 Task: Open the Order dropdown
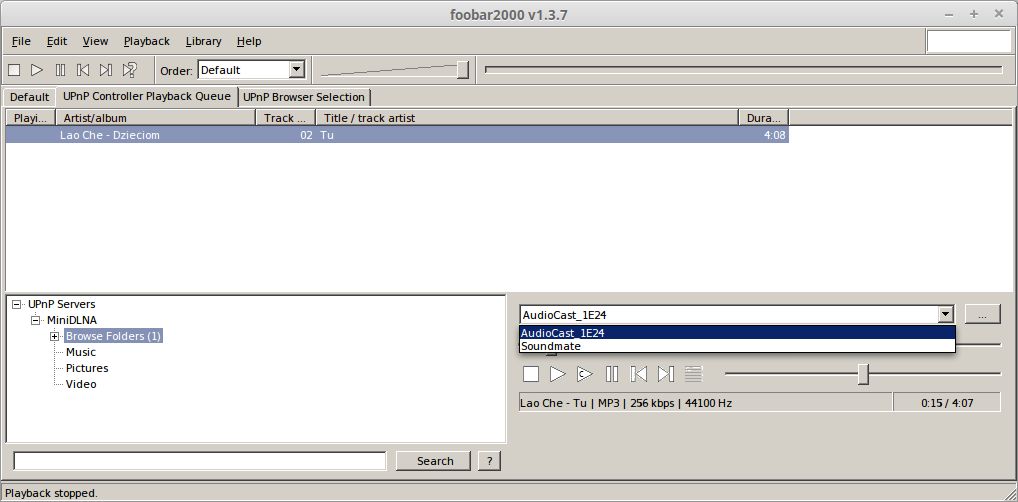pyautogui.click(x=296, y=69)
